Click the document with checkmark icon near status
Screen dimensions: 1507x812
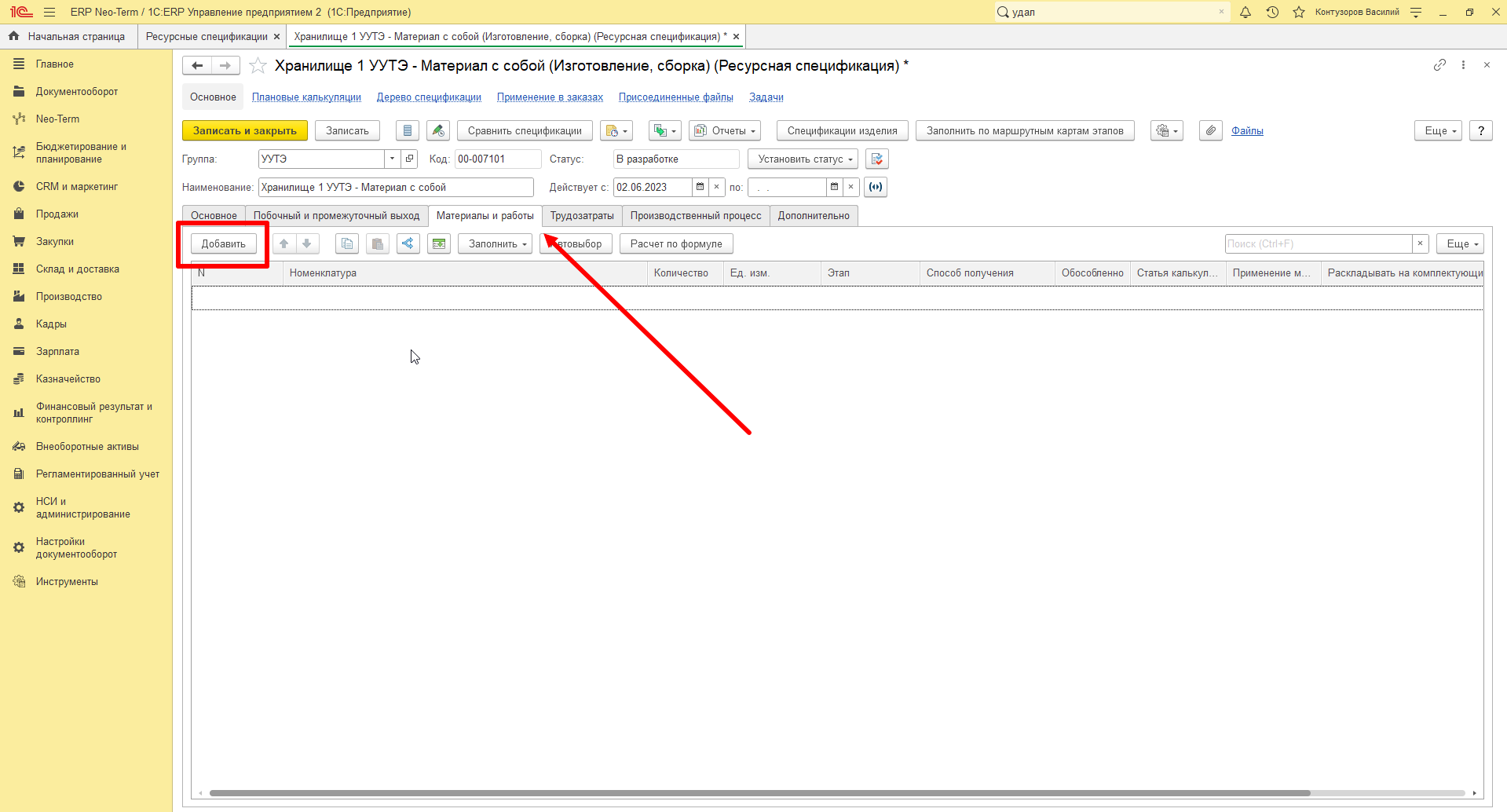(x=877, y=159)
